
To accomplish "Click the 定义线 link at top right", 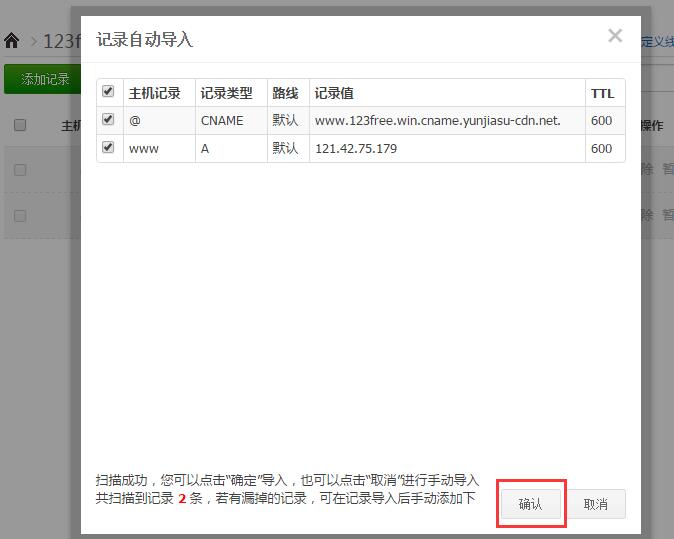I will (659, 42).
